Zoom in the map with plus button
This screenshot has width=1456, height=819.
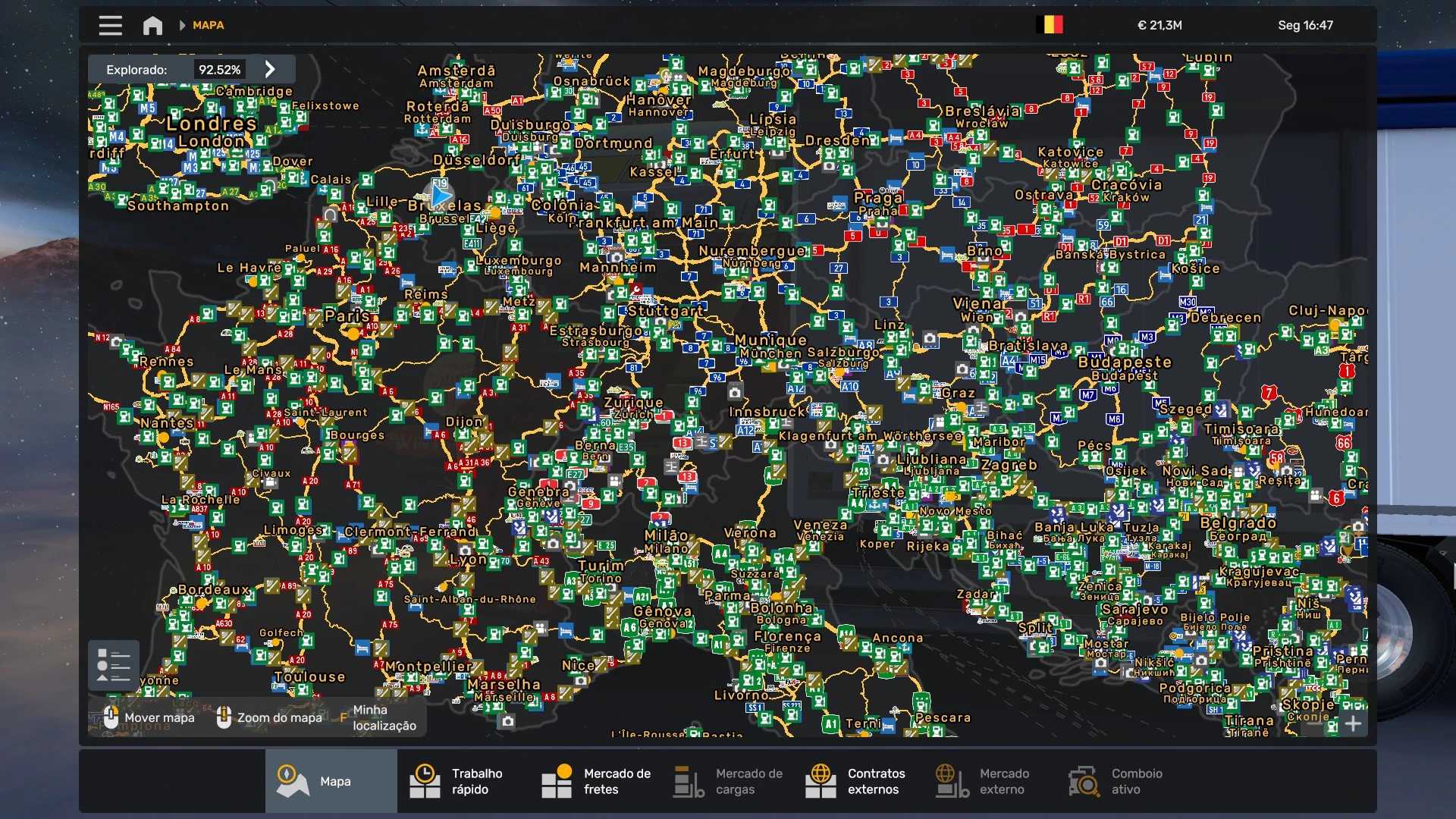1353,723
